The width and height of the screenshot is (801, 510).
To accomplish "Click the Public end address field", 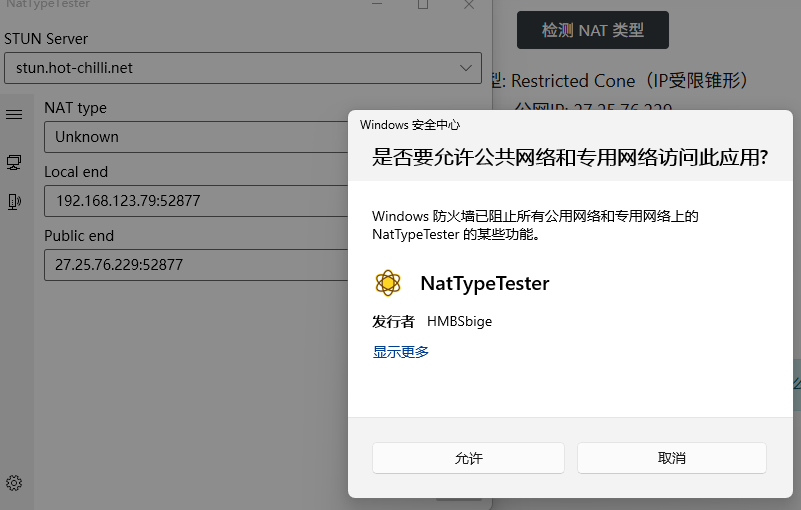I will pos(196,265).
